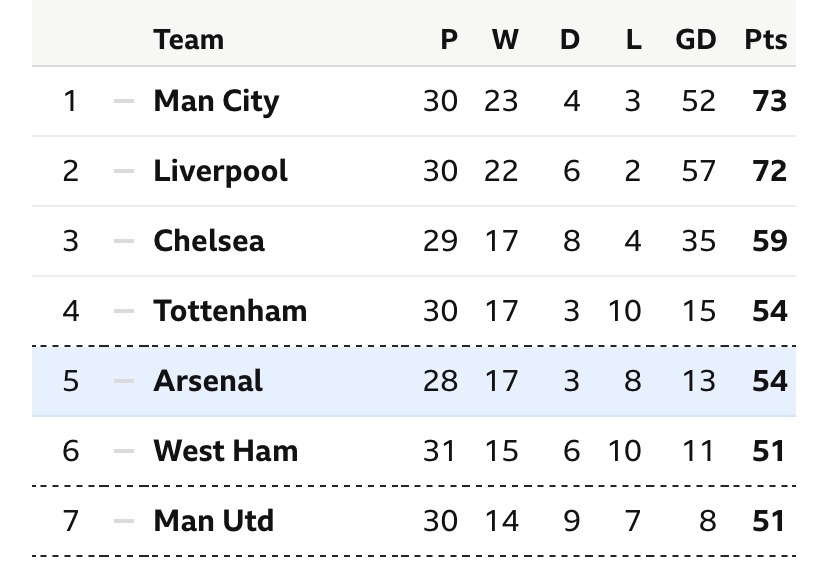Image resolution: width=828 pixels, height=567 pixels.
Task: Click the movement dash next to Liverpool
Action: coord(124,171)
